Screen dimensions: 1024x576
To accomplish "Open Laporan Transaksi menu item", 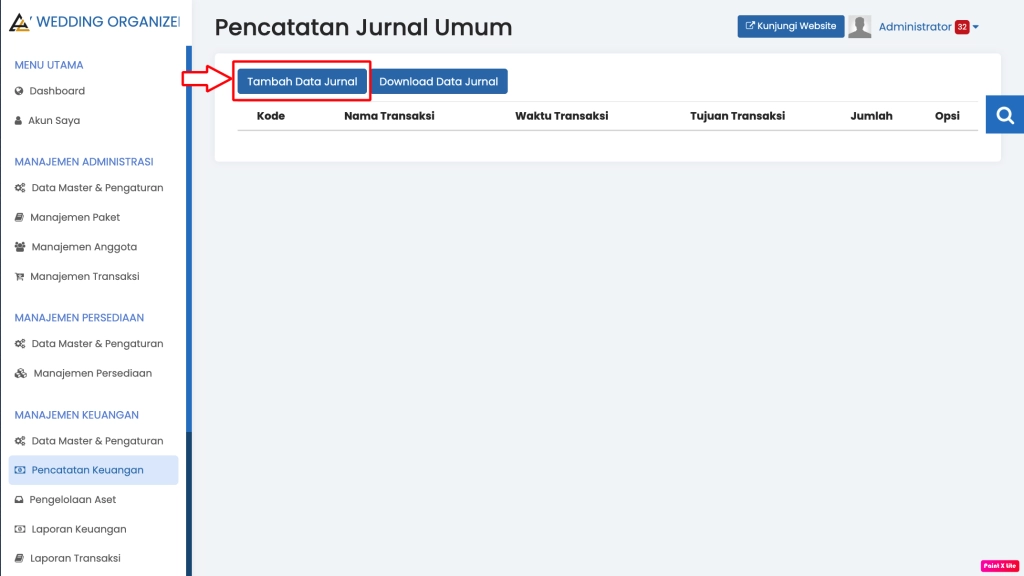I will pyautogui.click(x=75, y=558).
